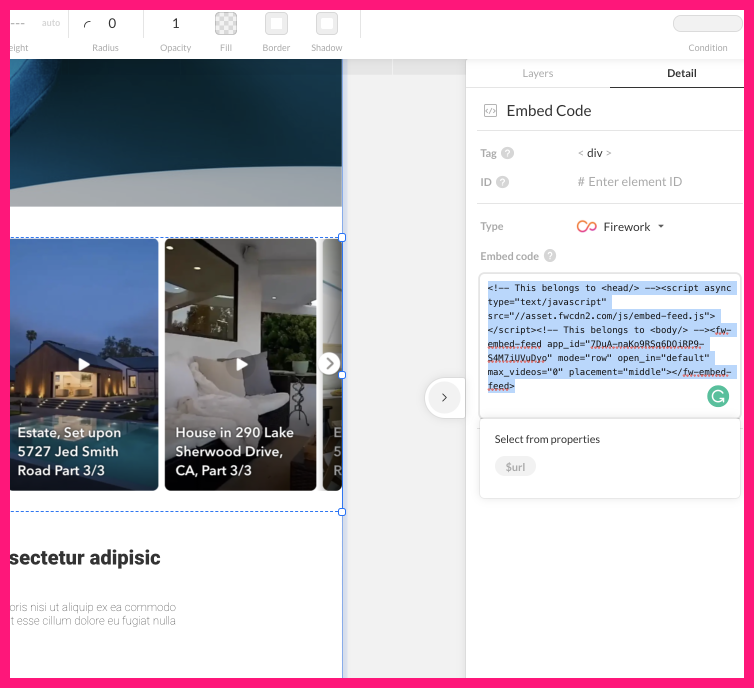Viewport: 754px width, 688px height.
Task: Click the middle-right resize handle of the embed
Action: tap(342, 375)
